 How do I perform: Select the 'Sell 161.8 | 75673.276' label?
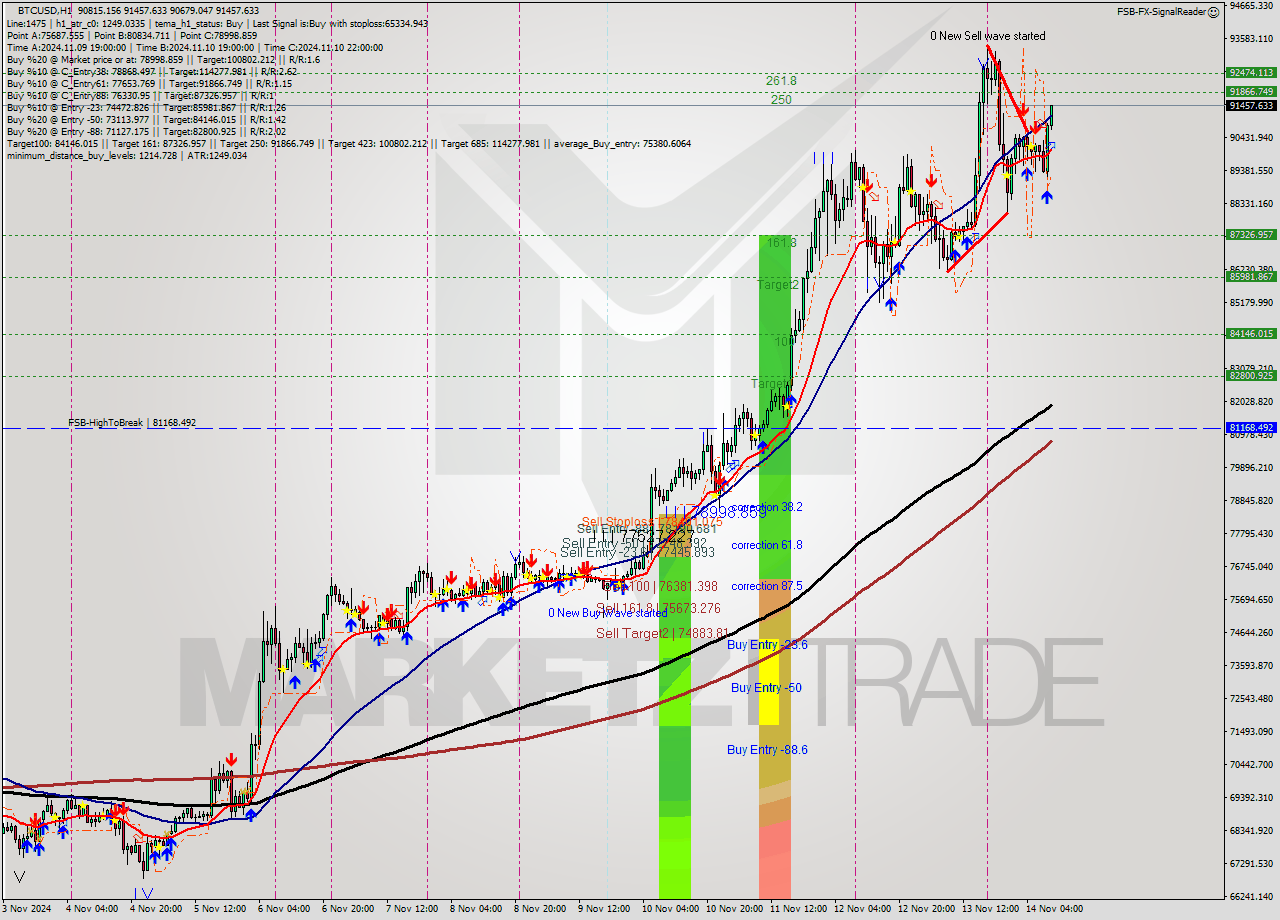coord(658,608)
